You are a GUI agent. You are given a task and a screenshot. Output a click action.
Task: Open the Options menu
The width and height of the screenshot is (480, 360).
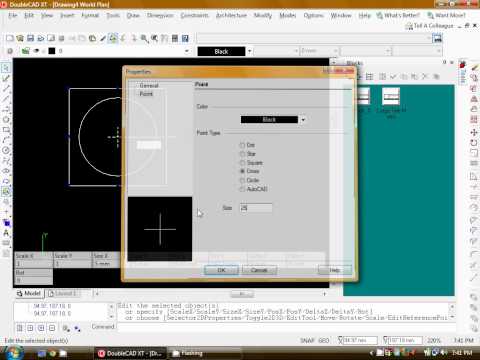(313, 15)
